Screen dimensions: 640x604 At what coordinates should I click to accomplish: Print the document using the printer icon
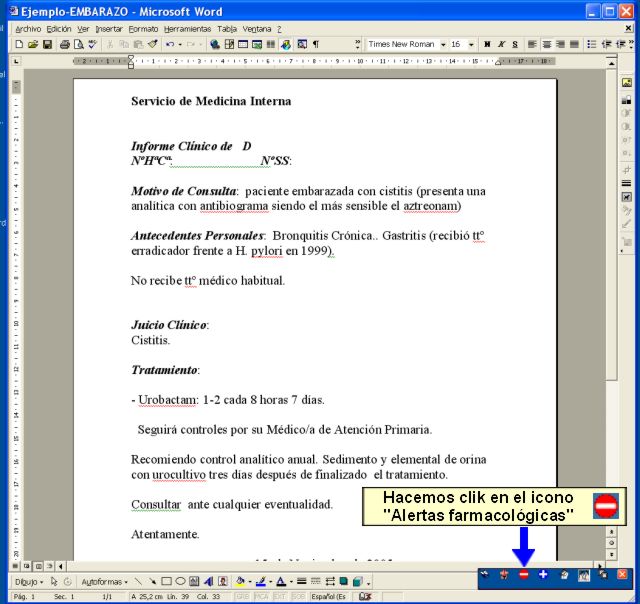coord(64,44)
